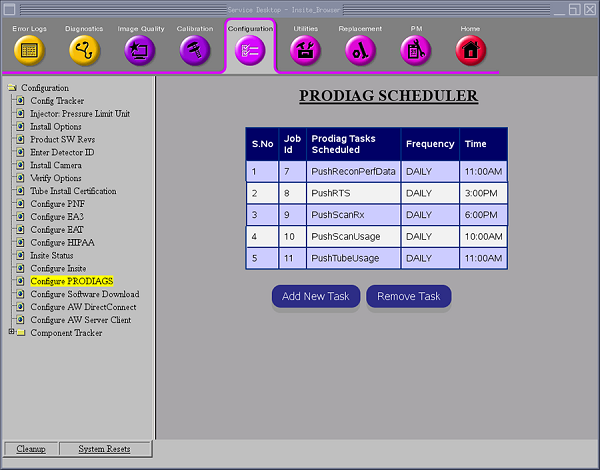Collapse the Configuration root folder
The width and height of the screenshot is (600, 470).
point(12,88)
